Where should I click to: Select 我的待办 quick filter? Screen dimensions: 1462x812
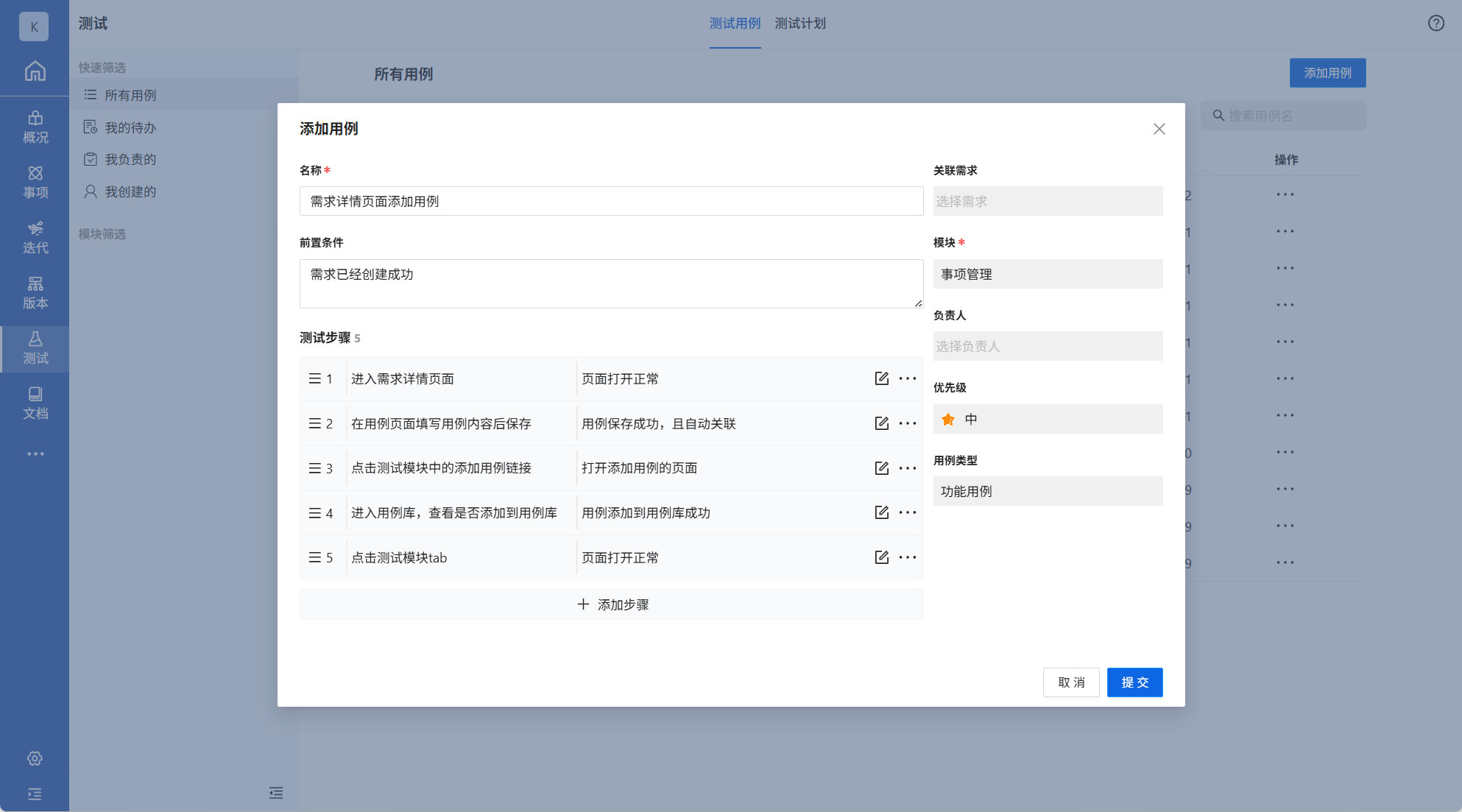(x=130, y=127)
